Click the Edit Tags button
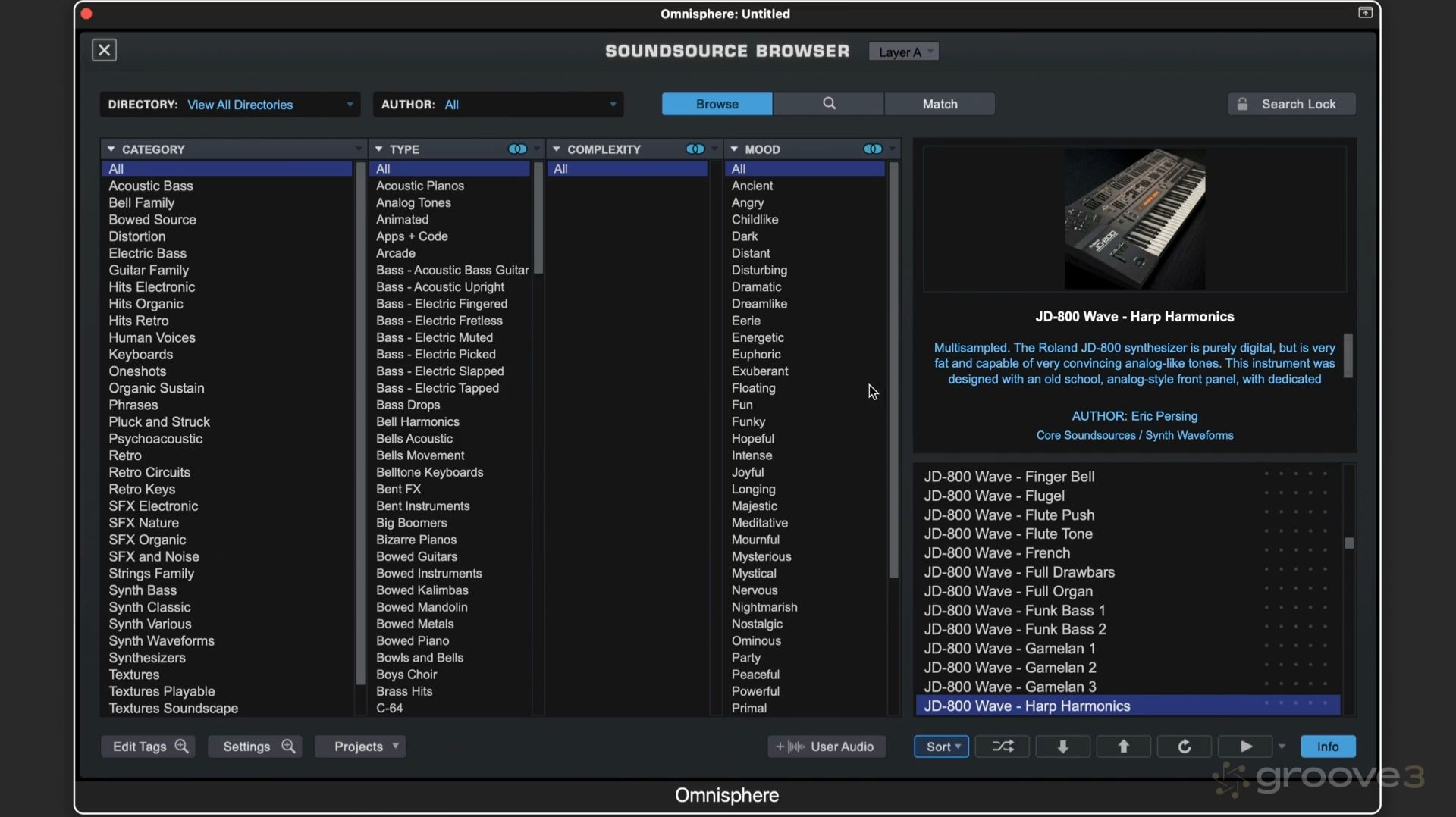Image resolution: width=1456 pixels, height=817 pixels. point(148,747)
